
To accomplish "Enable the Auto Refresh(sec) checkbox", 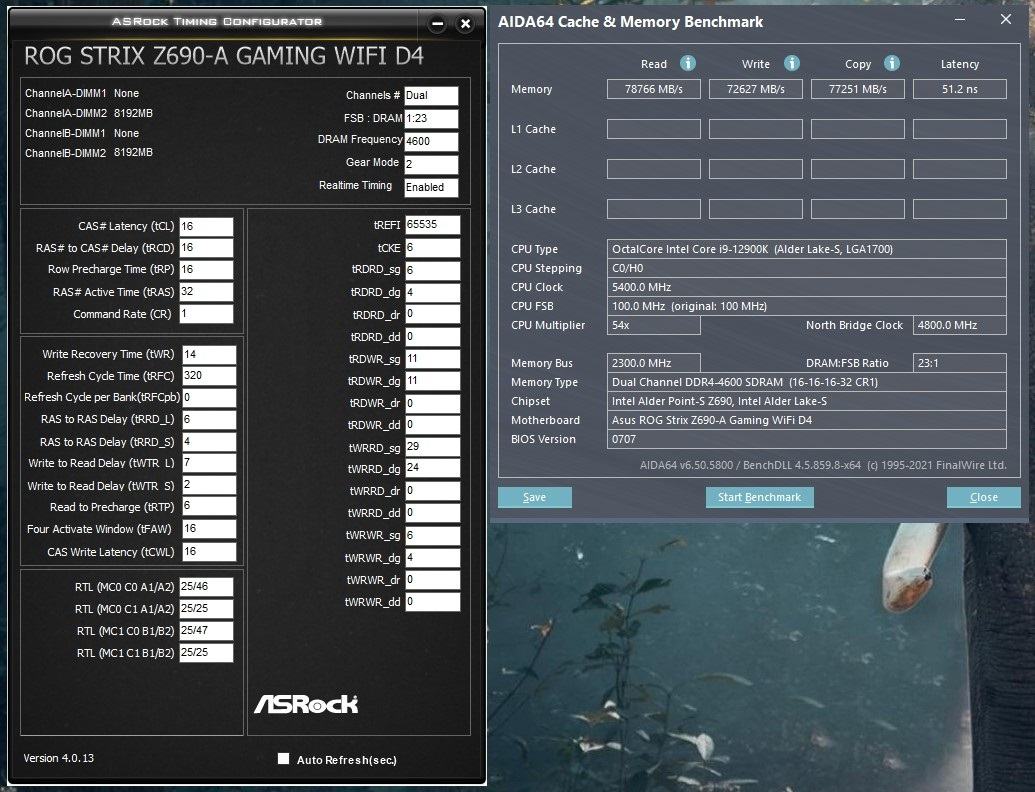I will pos(284,758).
